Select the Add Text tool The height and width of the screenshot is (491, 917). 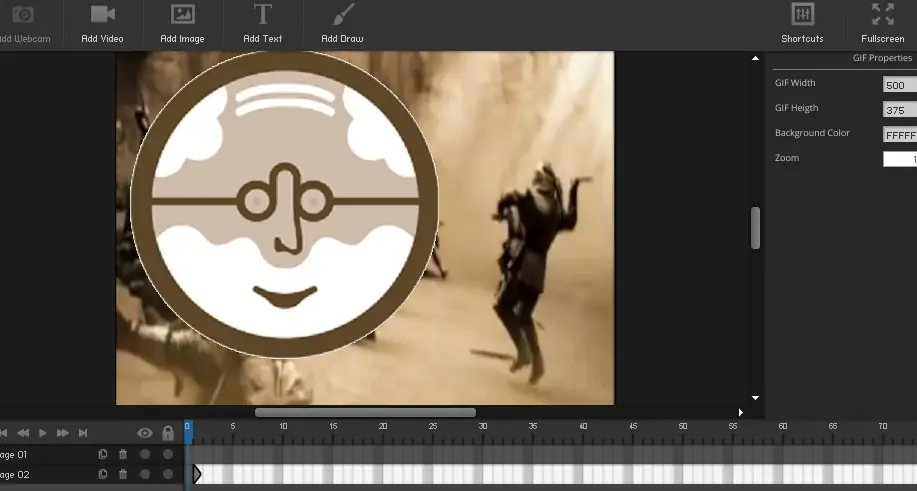point(263,25)
